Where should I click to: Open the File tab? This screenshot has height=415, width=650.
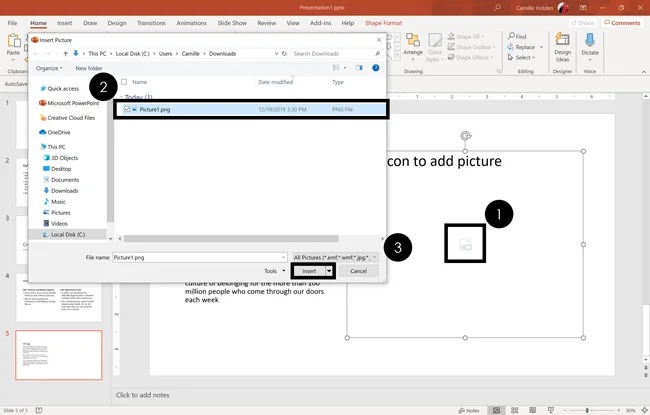click(12, 23)
